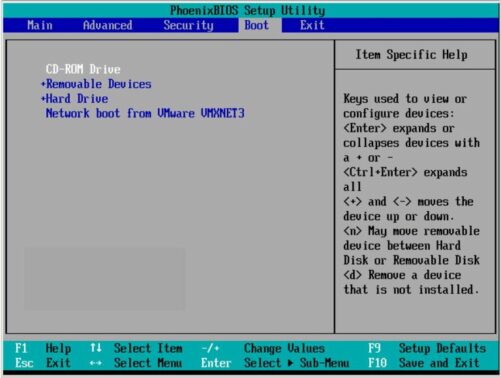This screenshot has width=501, height=378.
Task: Click the "Keys used to view or" help line
Action: point(405,99)
